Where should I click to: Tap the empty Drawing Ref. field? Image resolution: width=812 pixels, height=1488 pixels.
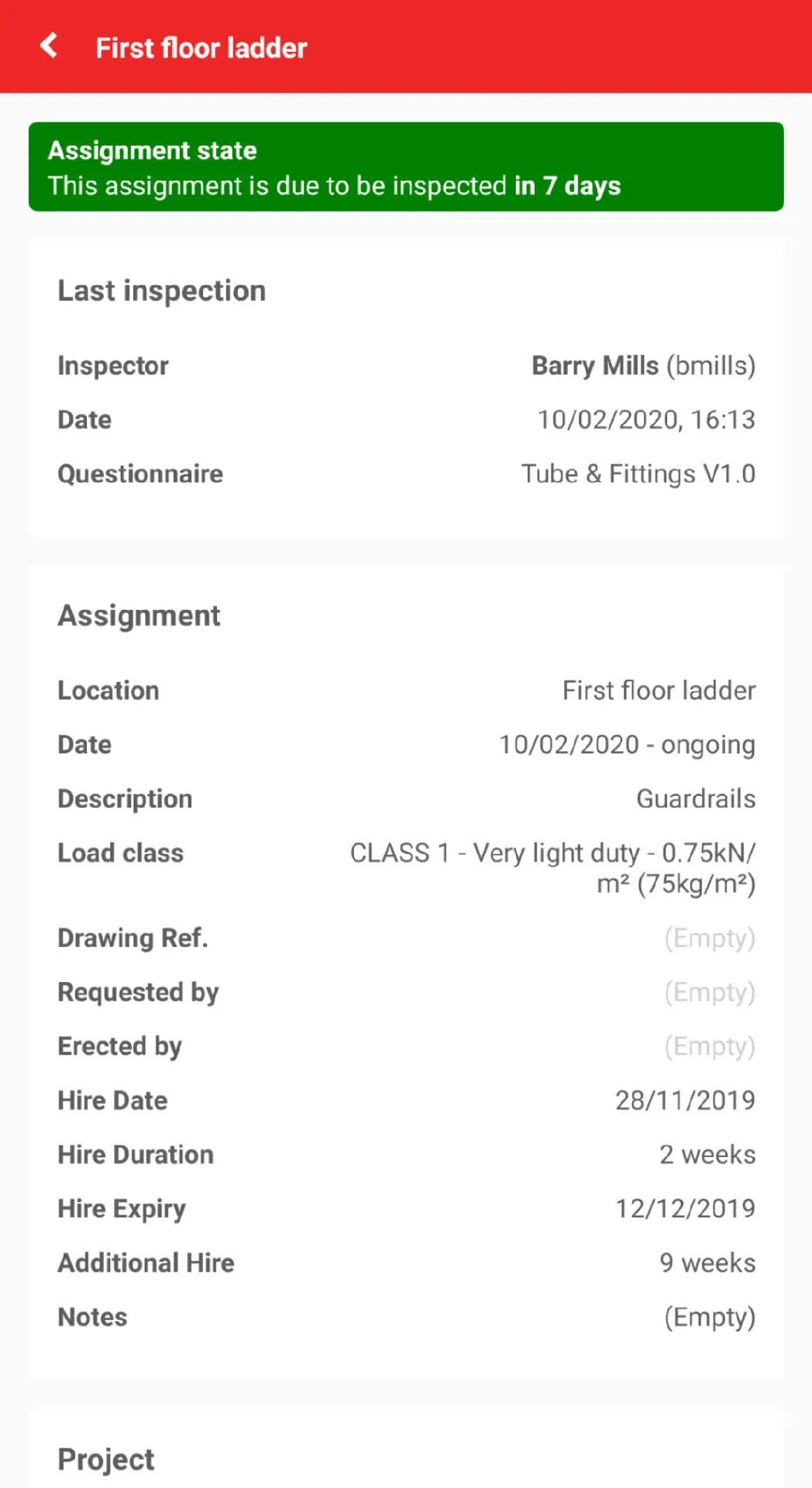pyautogui.click(x=709, y=939)
